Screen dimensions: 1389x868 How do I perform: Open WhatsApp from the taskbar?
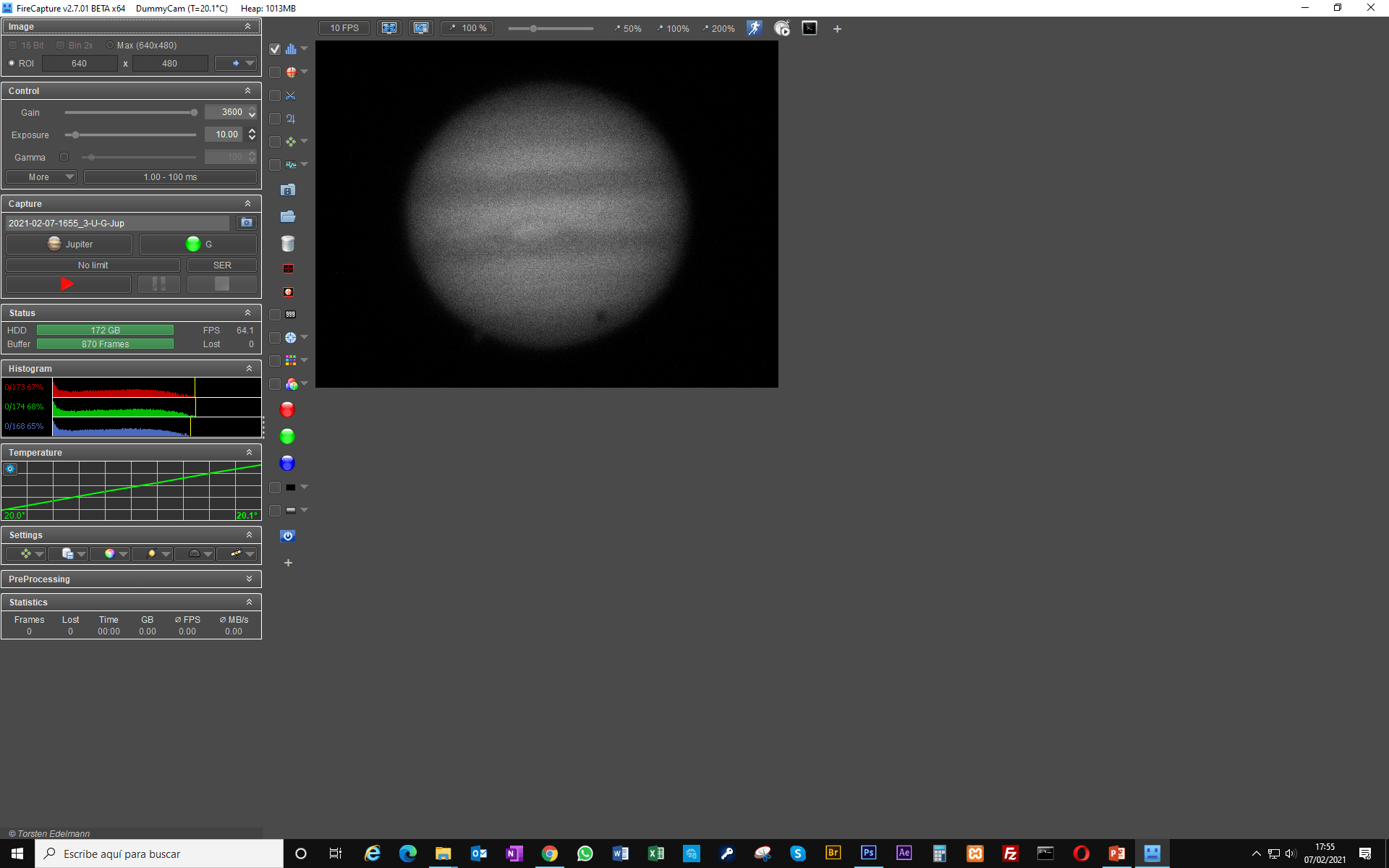coord(585,854)
